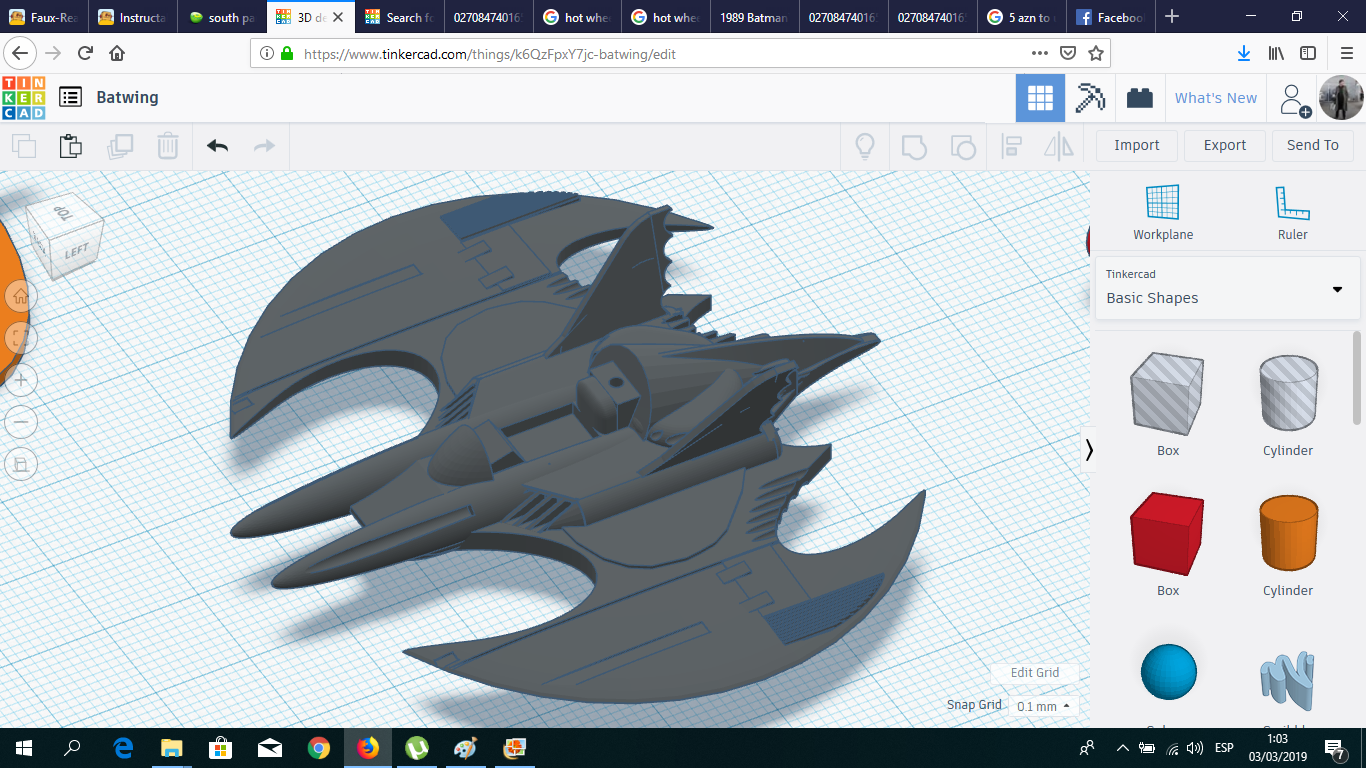Switch to the south pa browser tab
1366x768 pixels.
point(223,17)
